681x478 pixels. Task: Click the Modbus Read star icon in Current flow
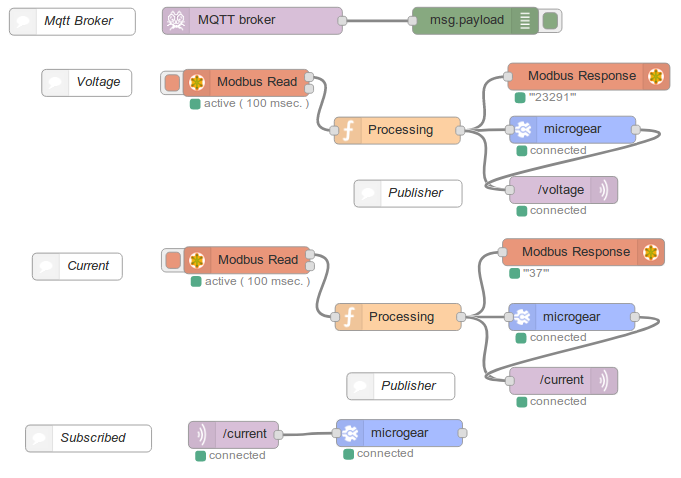(198, 260)
